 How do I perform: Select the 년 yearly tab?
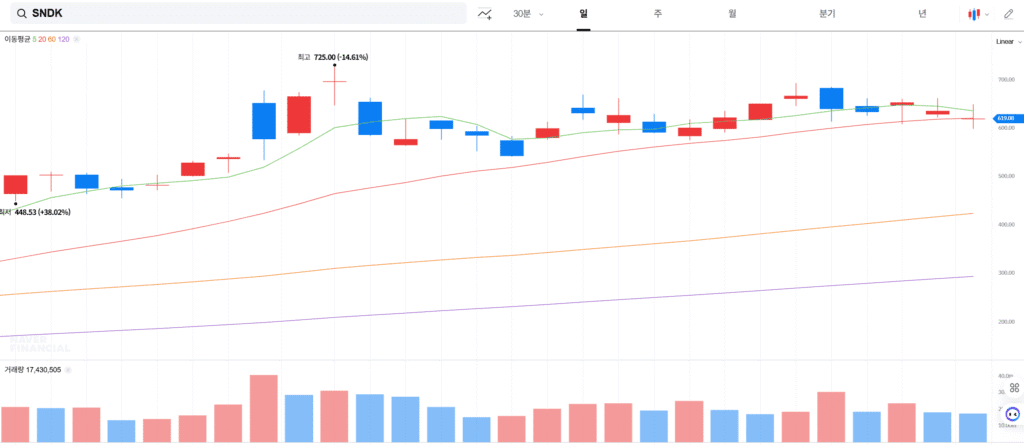point(922,14)
